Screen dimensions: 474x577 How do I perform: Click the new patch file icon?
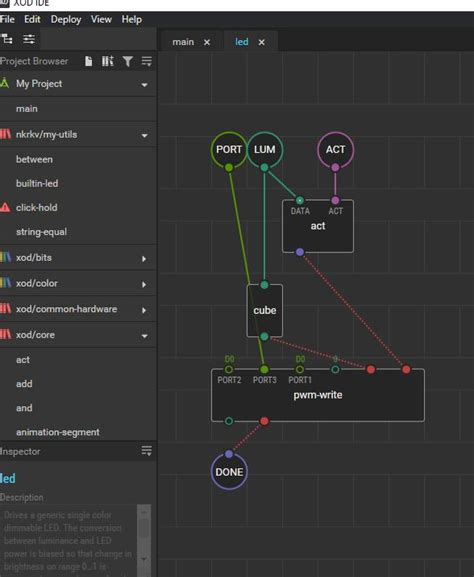pyautogui.click(x=88, y=61)
